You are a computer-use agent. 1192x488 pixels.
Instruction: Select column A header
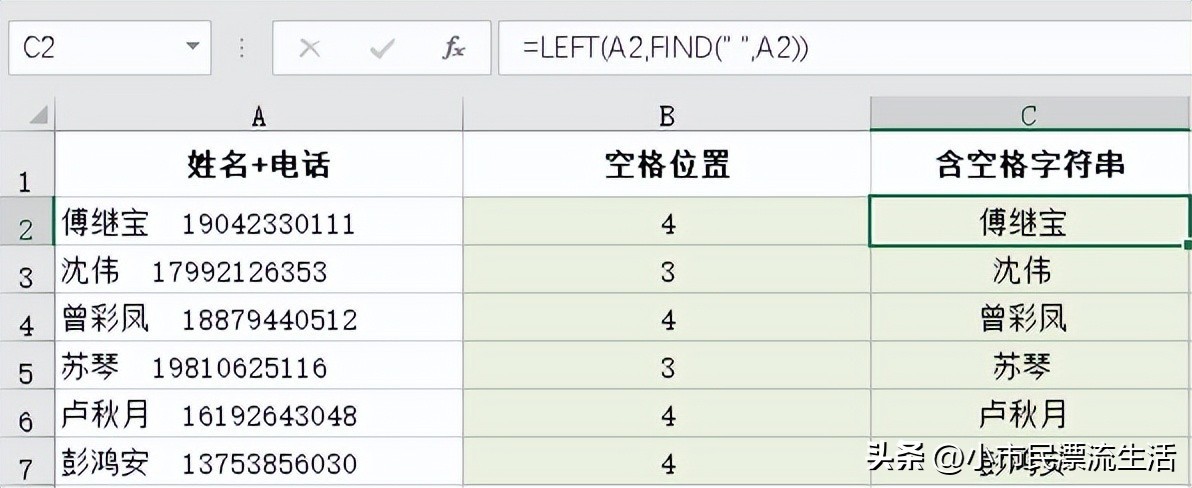coord(258,116)
